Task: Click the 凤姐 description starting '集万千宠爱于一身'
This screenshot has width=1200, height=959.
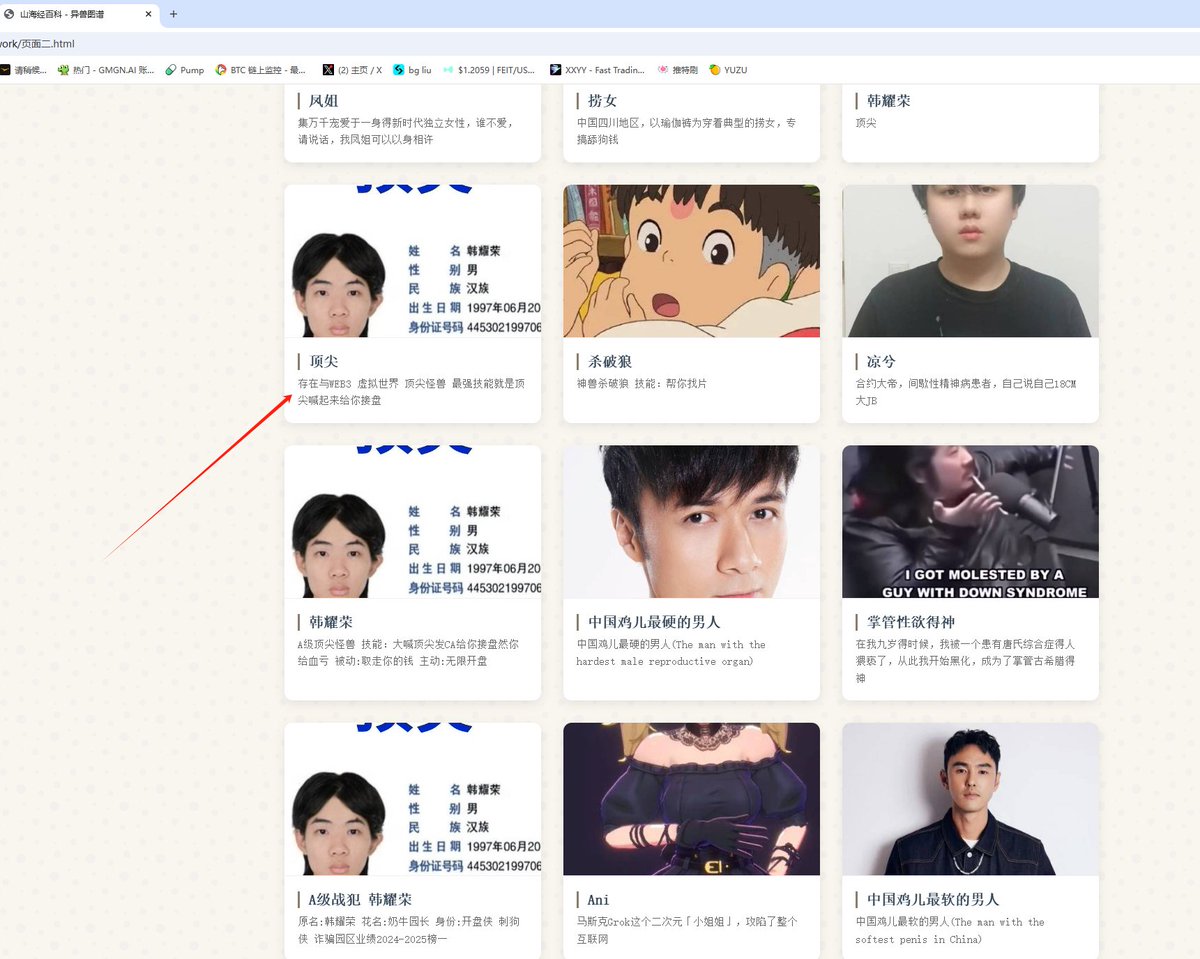Action: pos(406,131)
